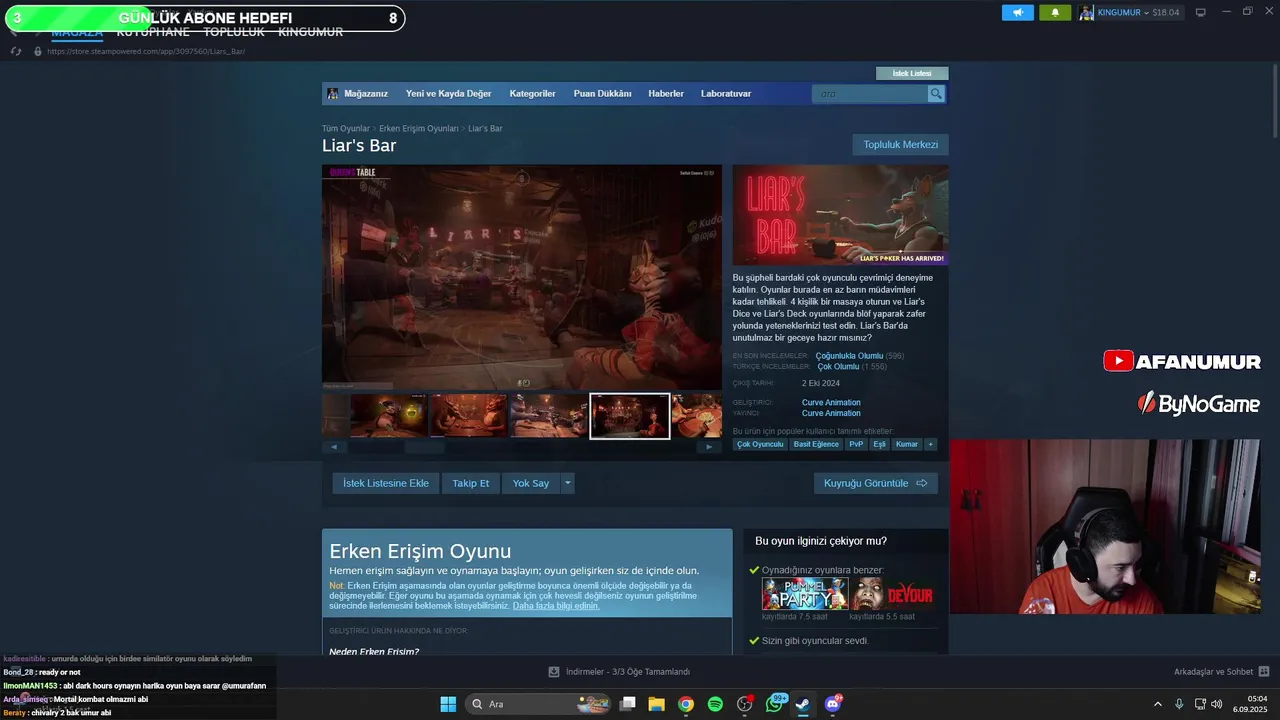Open volume control in system tray
Image resolution: width=1280 pixels, height=720 pixels.
1217,704
